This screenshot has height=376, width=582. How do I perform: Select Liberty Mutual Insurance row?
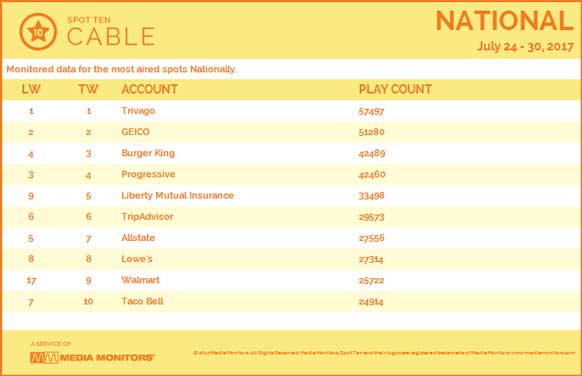pos(291,196)
